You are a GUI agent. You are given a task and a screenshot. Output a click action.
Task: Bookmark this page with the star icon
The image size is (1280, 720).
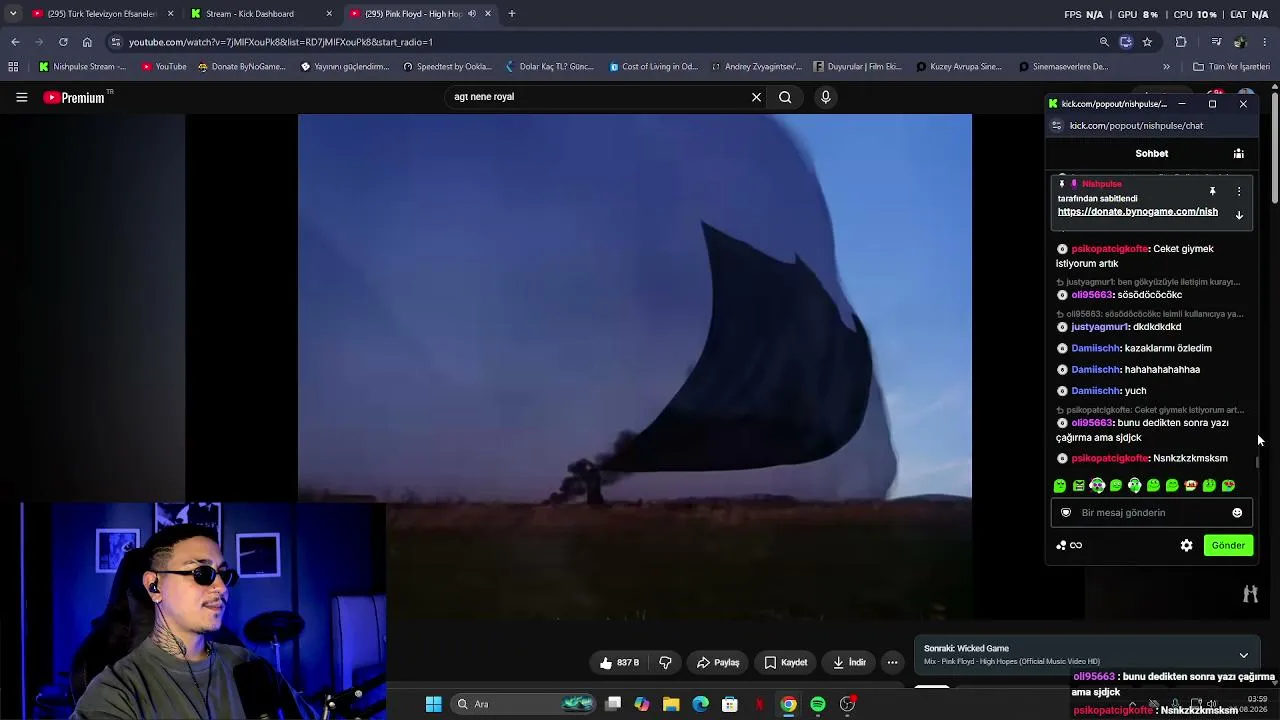coord(1147,42)
